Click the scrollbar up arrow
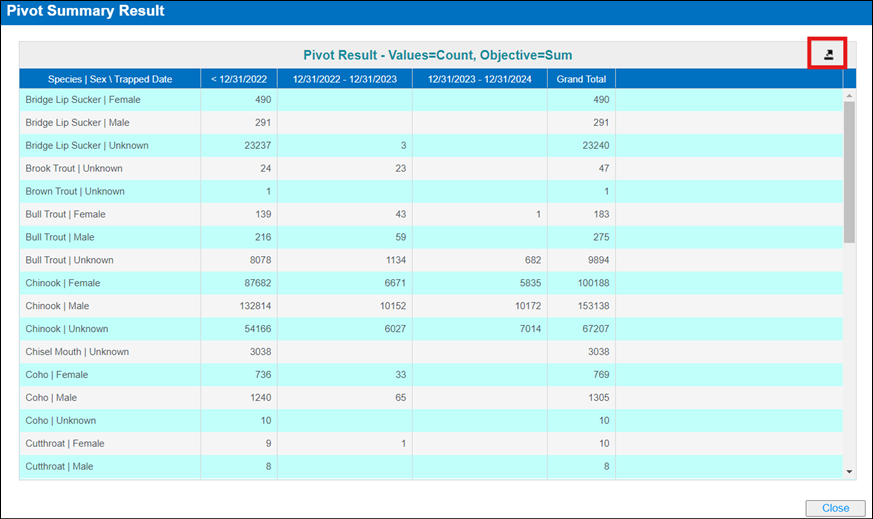The height and width of the screenshot is (519, 873). [849, 96]
